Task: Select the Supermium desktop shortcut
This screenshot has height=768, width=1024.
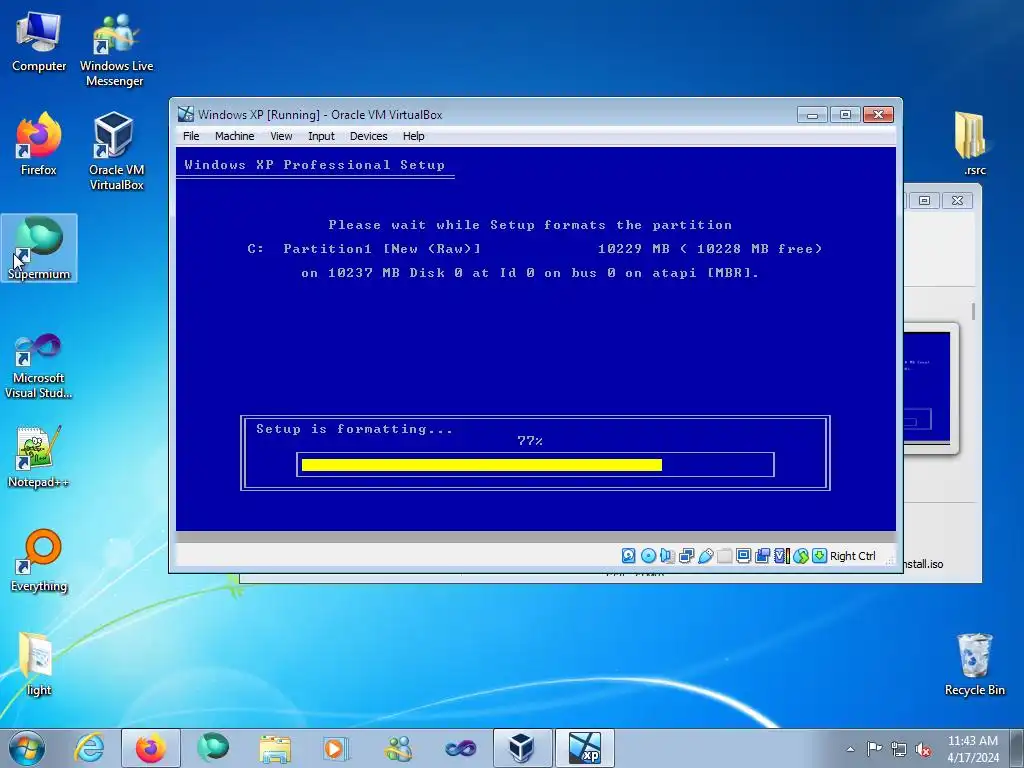Action: coord(39,248)
